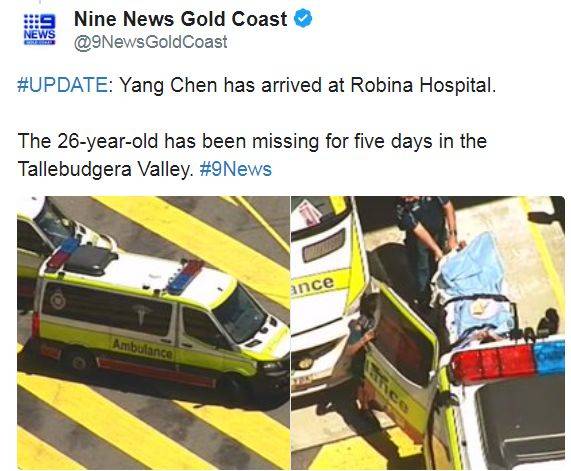571x471 pixels.
Task: Click the 'ance' text on white ambulance
Action: (312, 283)
